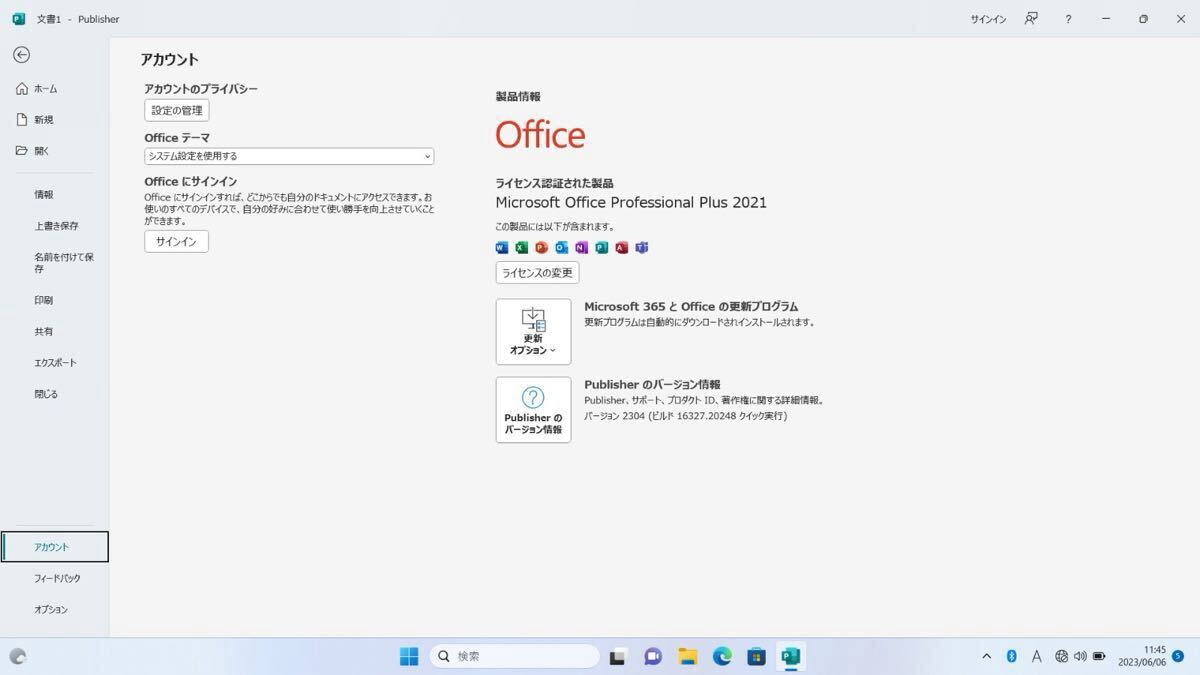Open the Windows Start menu
The width and height of the screenshot is (1200, 675).
[409, 656]
